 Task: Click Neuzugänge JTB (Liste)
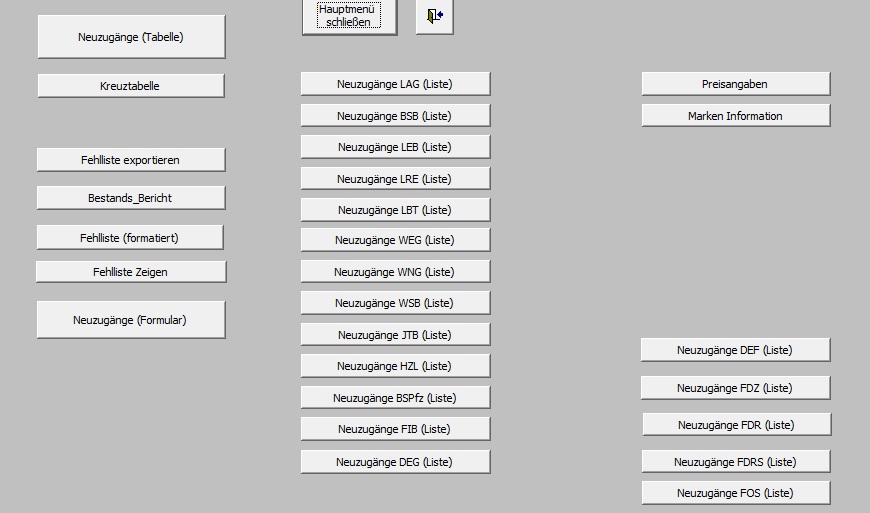tap(395, 335)
